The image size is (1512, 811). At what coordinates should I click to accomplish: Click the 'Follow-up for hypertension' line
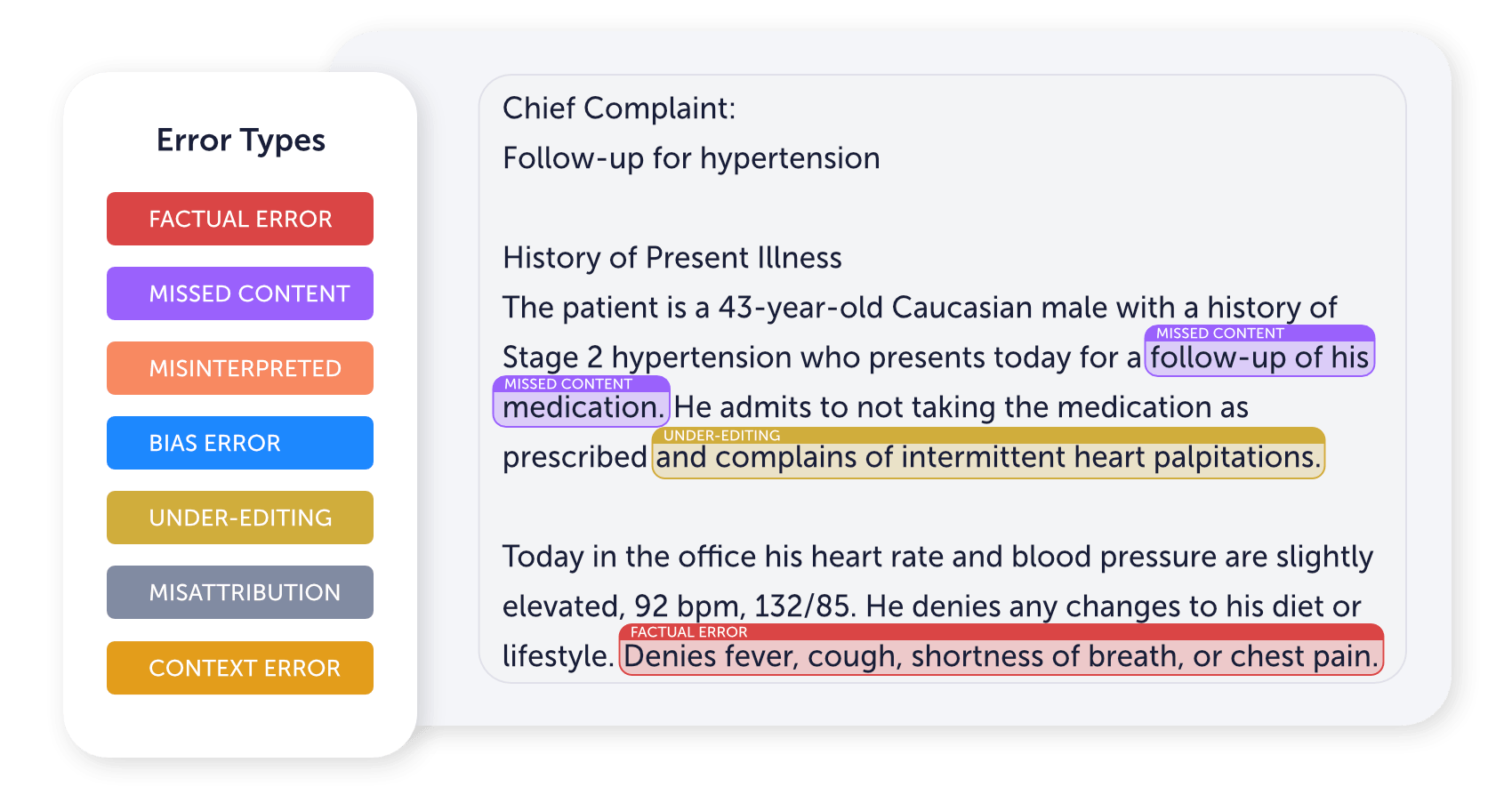click(x=691, y=158)
